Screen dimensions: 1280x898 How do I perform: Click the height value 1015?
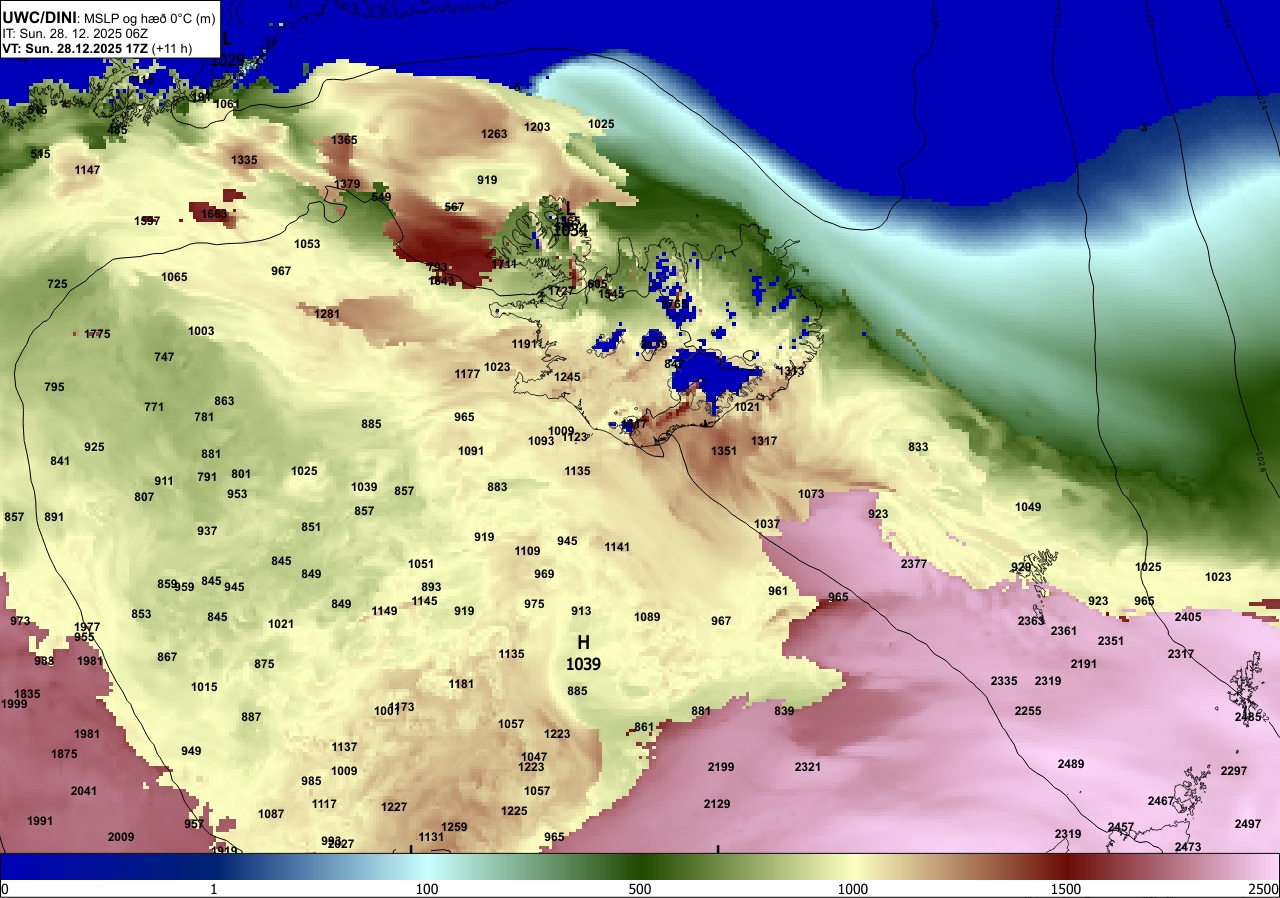pyautogui.click(x=204, y=687)
